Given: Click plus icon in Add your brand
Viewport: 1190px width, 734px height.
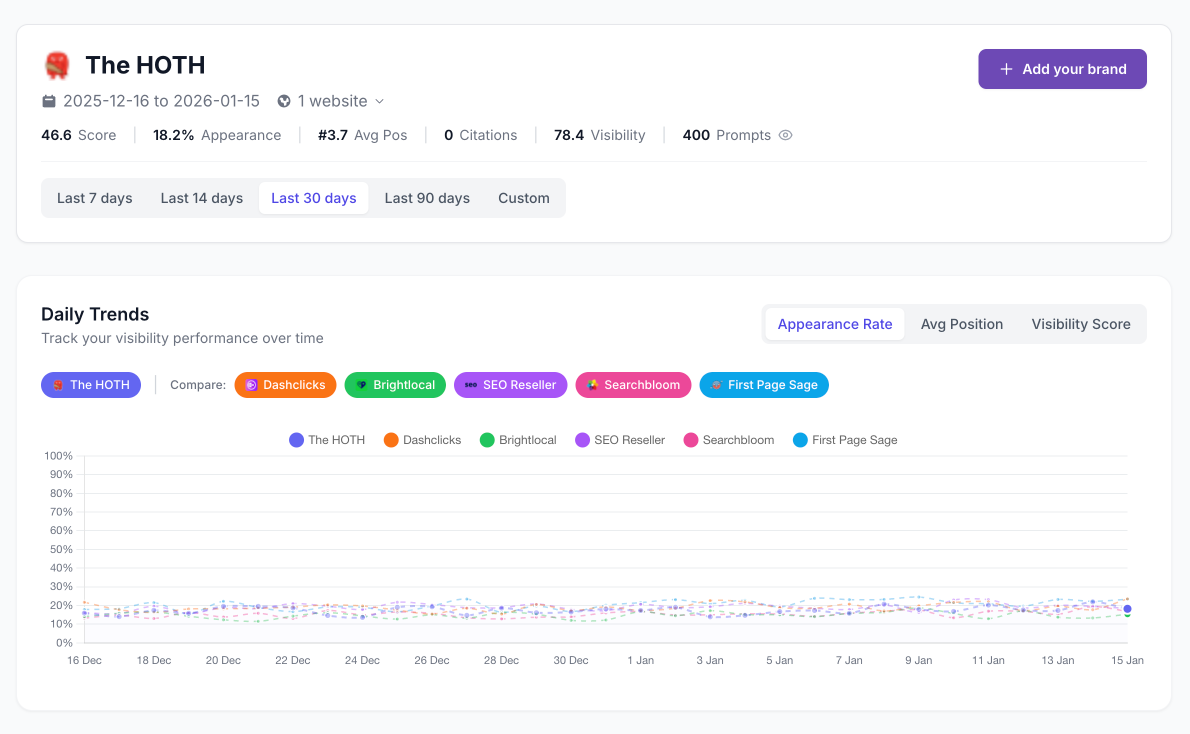Looking at the screenshot, I should click(x=1006, y=69).
